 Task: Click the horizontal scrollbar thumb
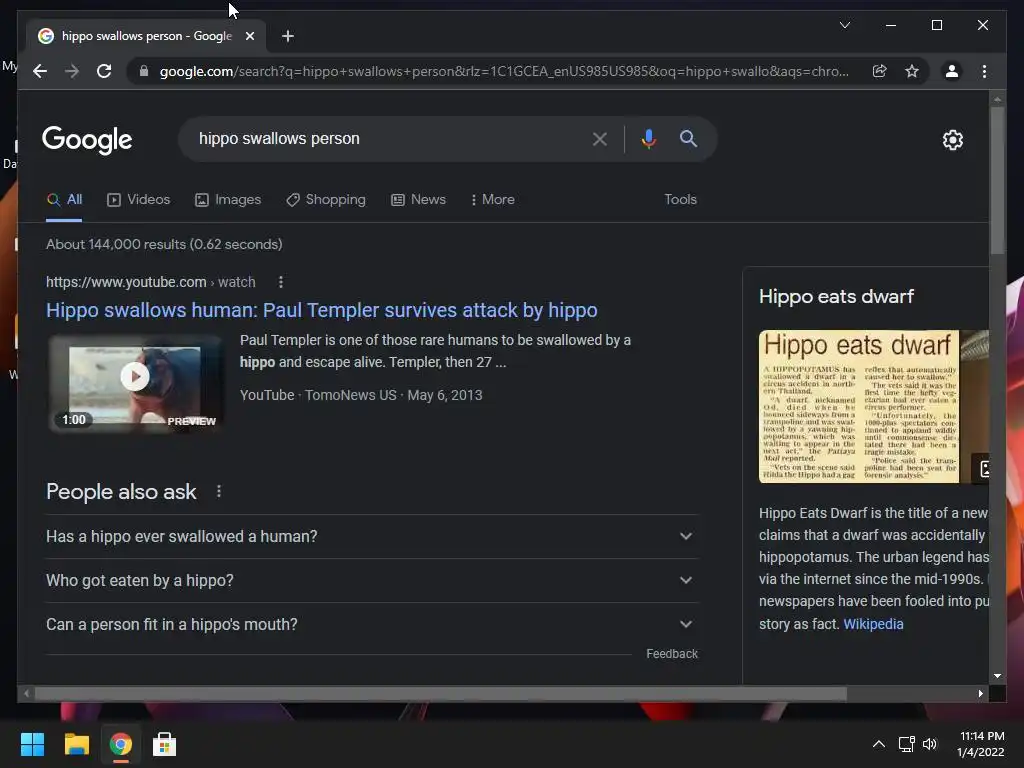click(x=441, y=694)
